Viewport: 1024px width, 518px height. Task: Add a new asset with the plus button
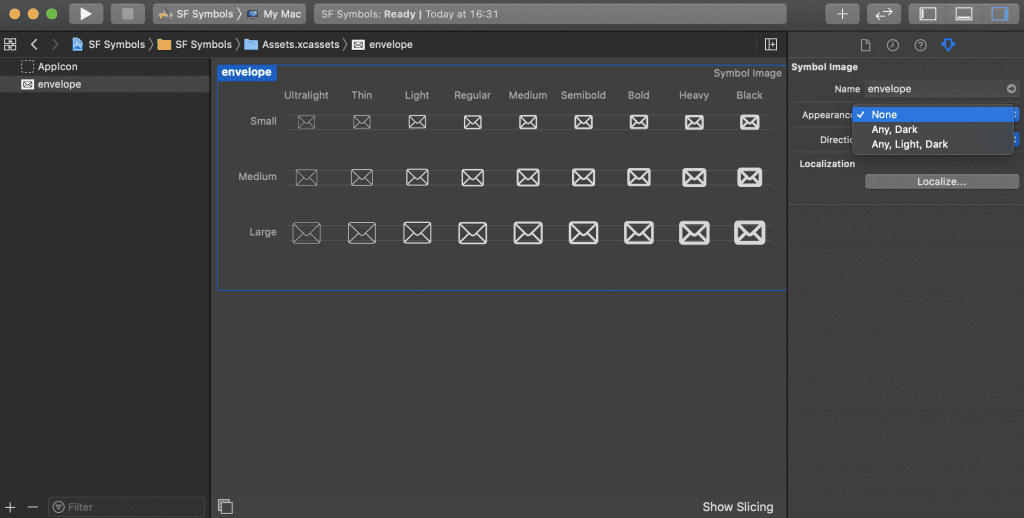(x=10, y=507)
